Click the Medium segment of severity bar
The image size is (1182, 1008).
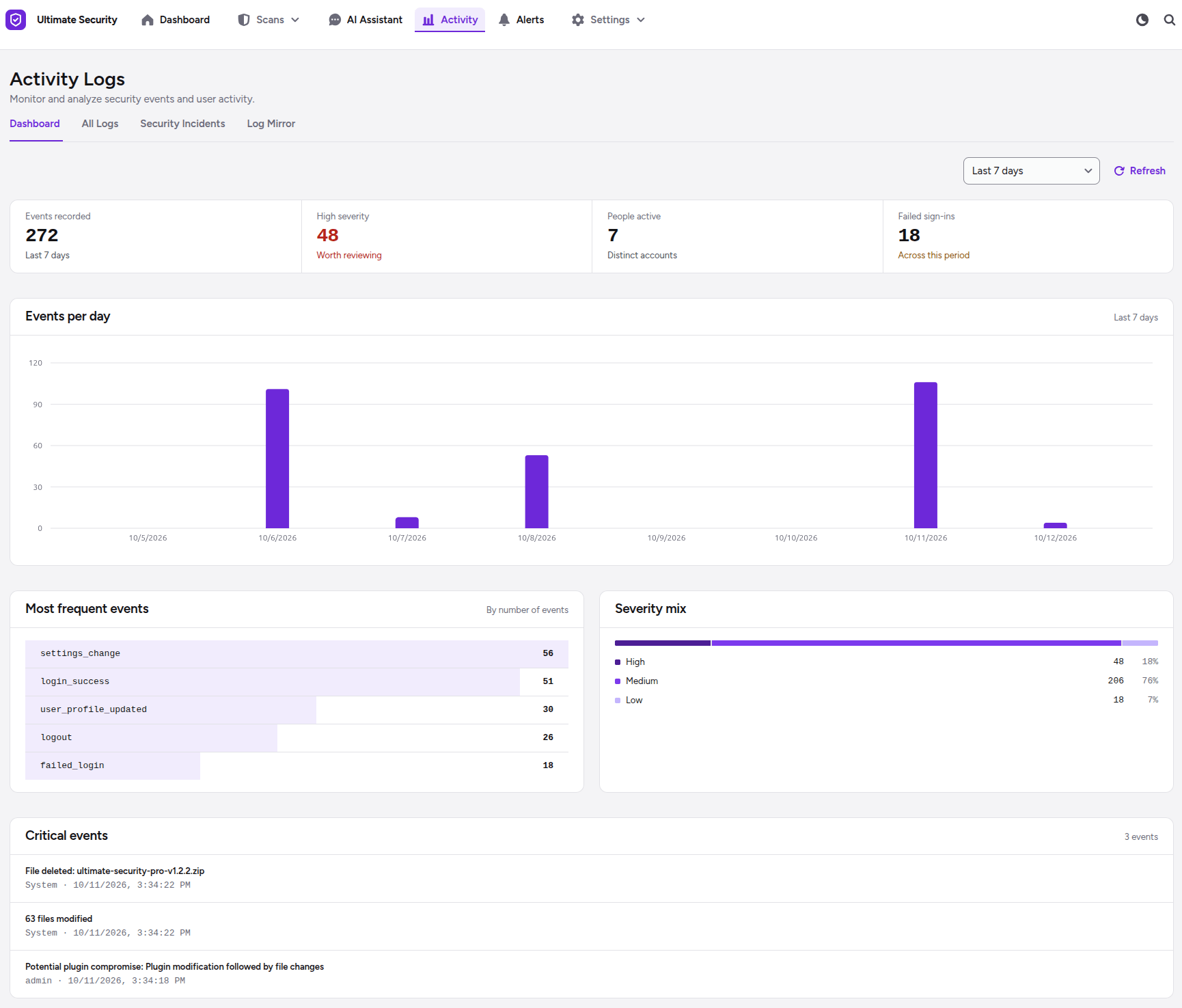click(x=916, y=643)
